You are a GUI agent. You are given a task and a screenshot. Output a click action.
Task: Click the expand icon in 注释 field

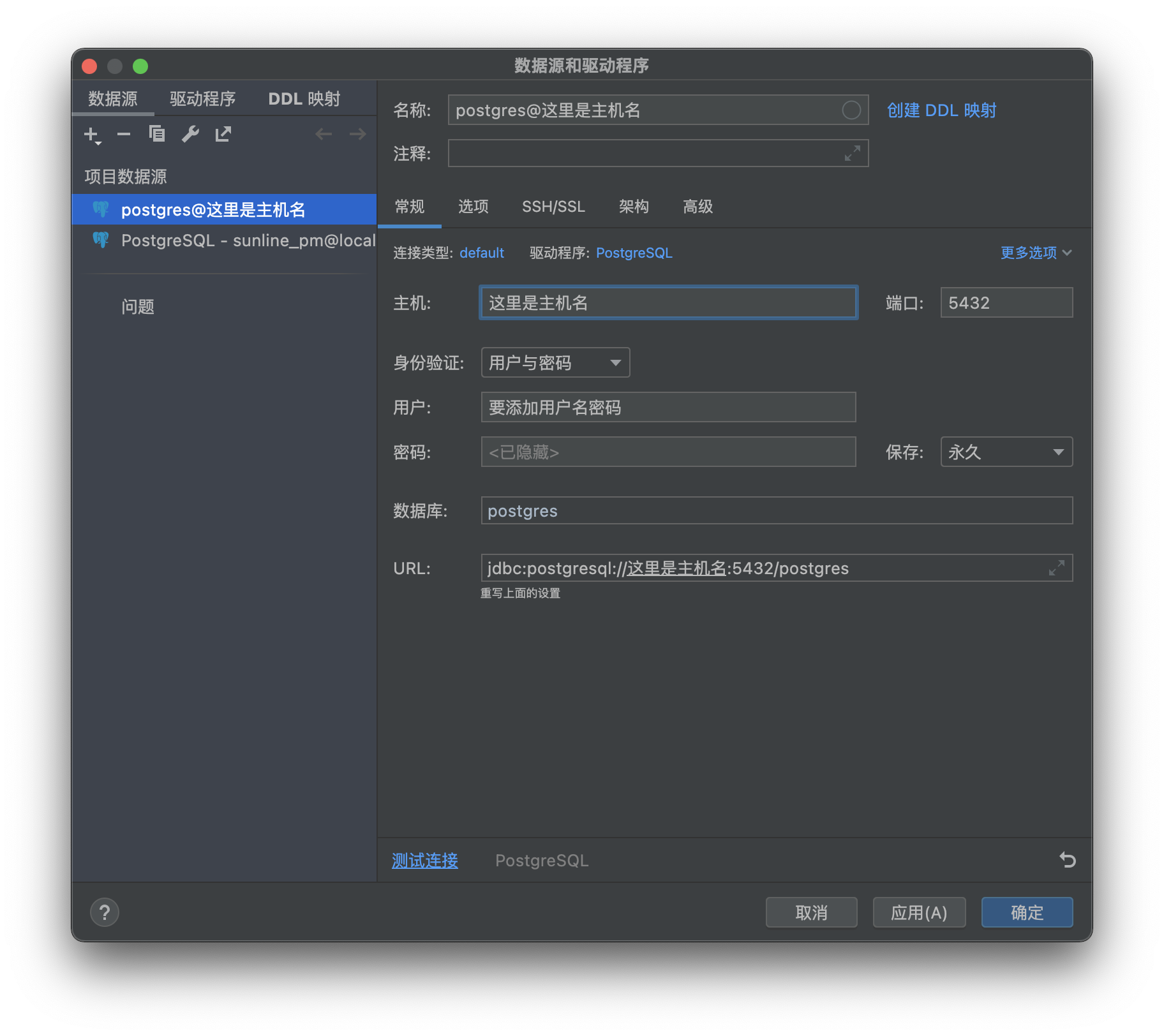[852, 153]
